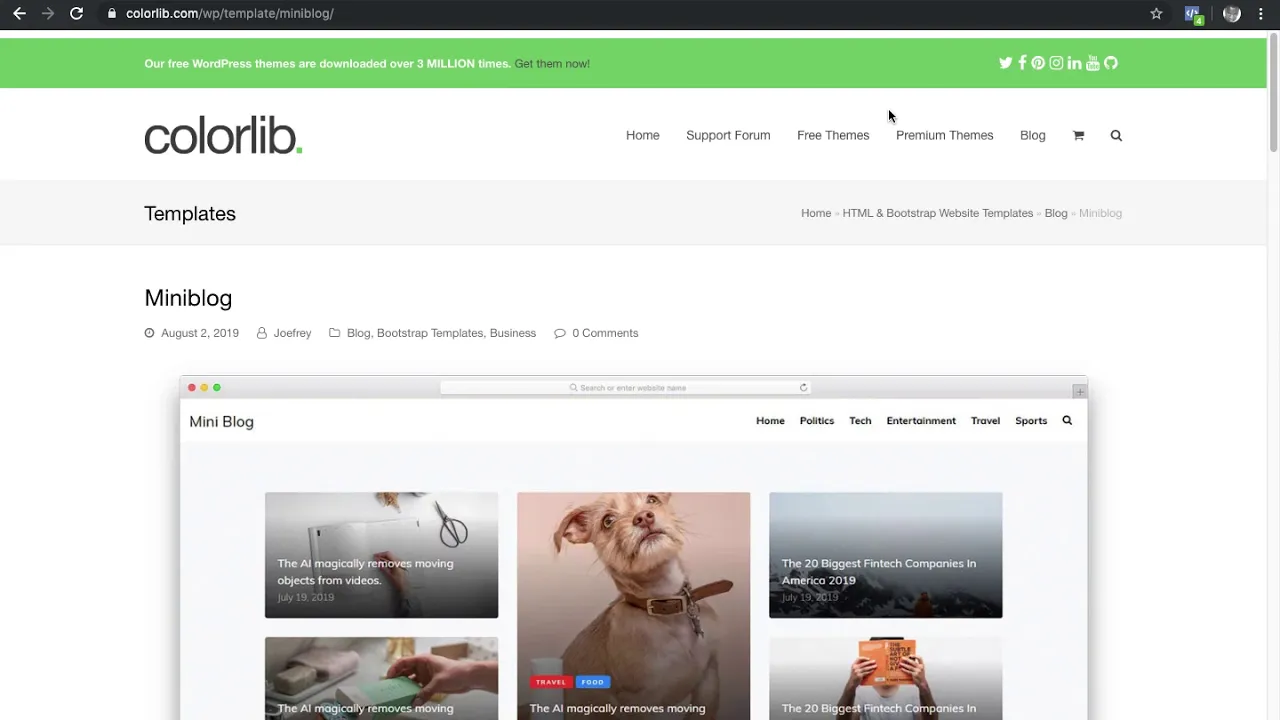Click the FOOD tag in the preview
The width and height of the screenshot is (1280, 720).
point(593,682)
